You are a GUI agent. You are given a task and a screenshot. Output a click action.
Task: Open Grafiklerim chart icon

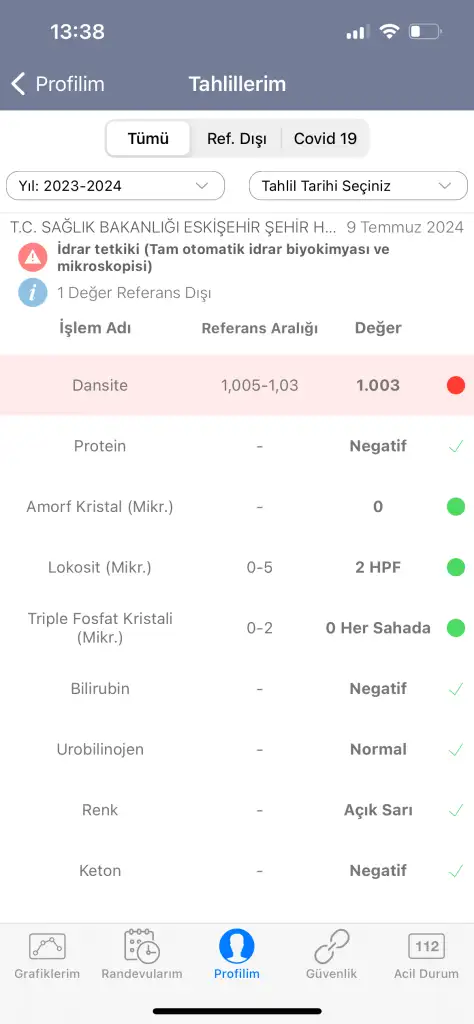[x=47, y=946]
